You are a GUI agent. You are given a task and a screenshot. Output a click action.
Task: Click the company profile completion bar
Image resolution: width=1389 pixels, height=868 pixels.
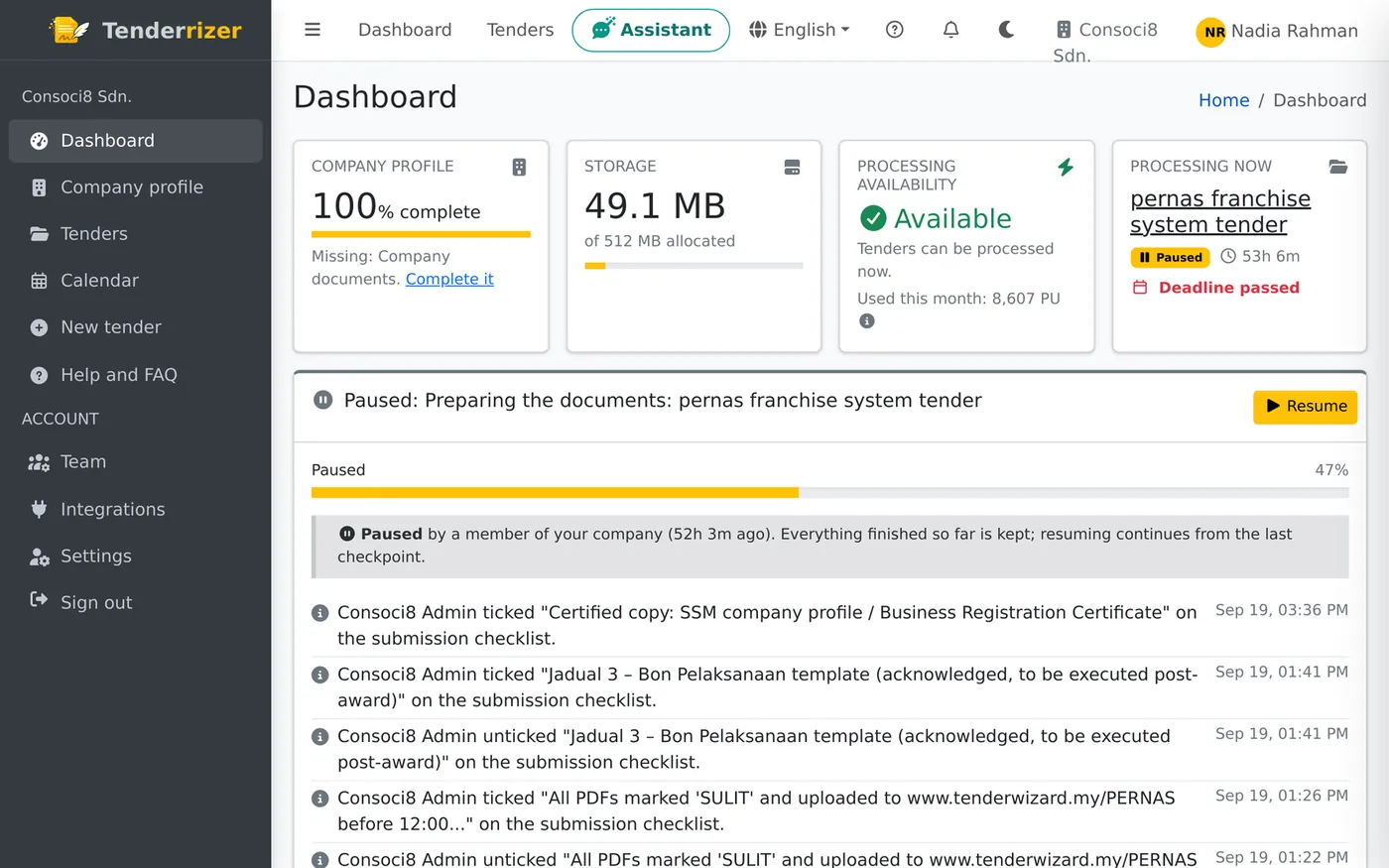(x=421, y=234)
